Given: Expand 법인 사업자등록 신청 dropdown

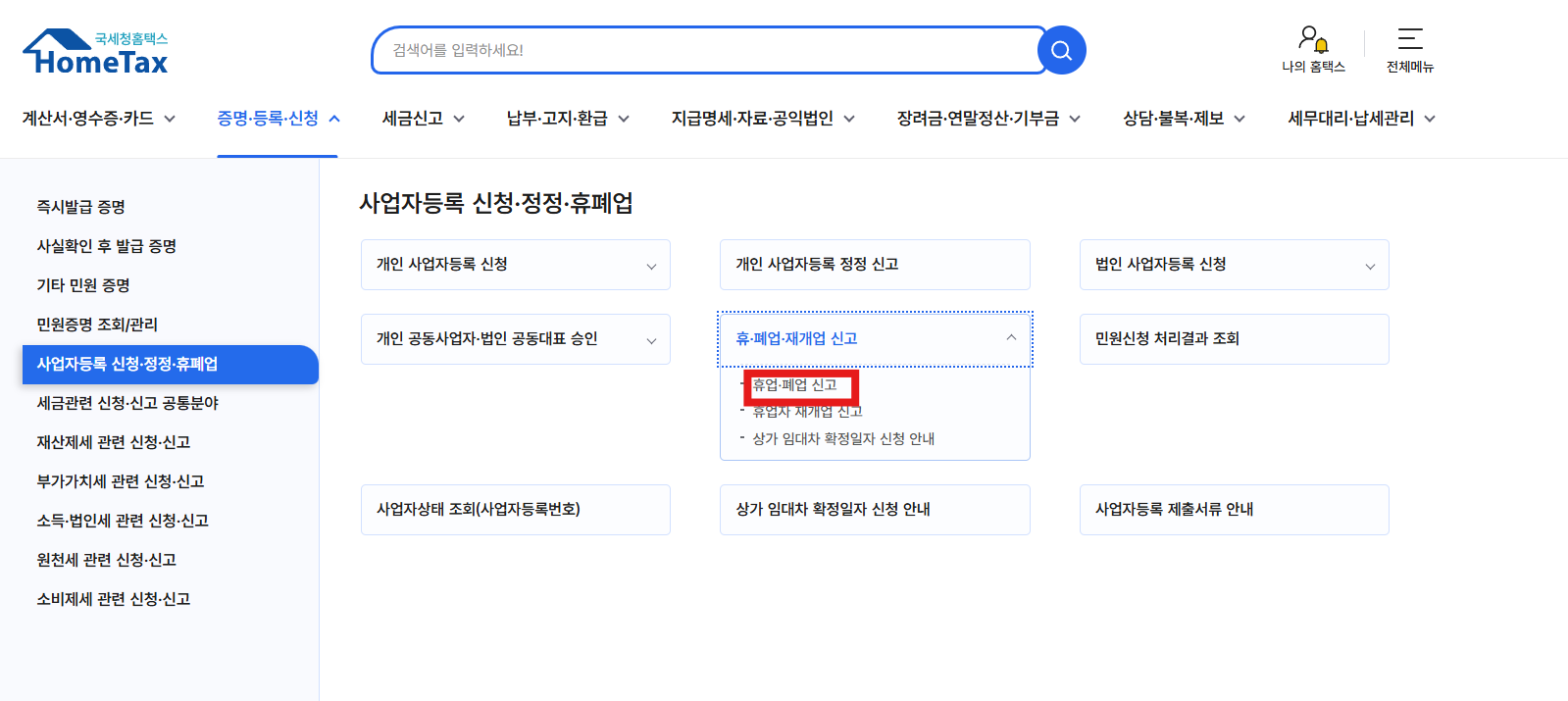Looking at the screenshot, I should click(1235, 265).
